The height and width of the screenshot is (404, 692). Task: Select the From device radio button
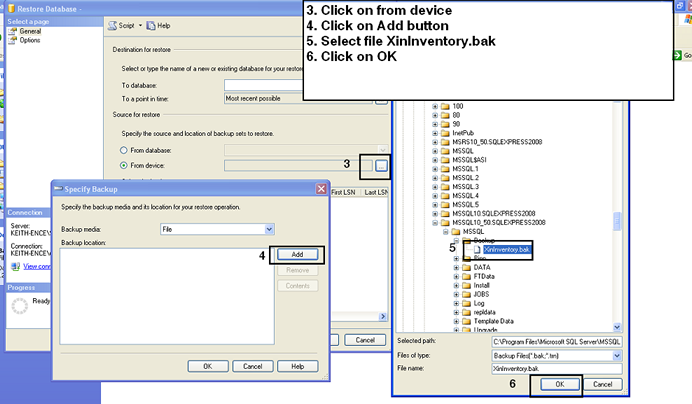click(124, 165)
